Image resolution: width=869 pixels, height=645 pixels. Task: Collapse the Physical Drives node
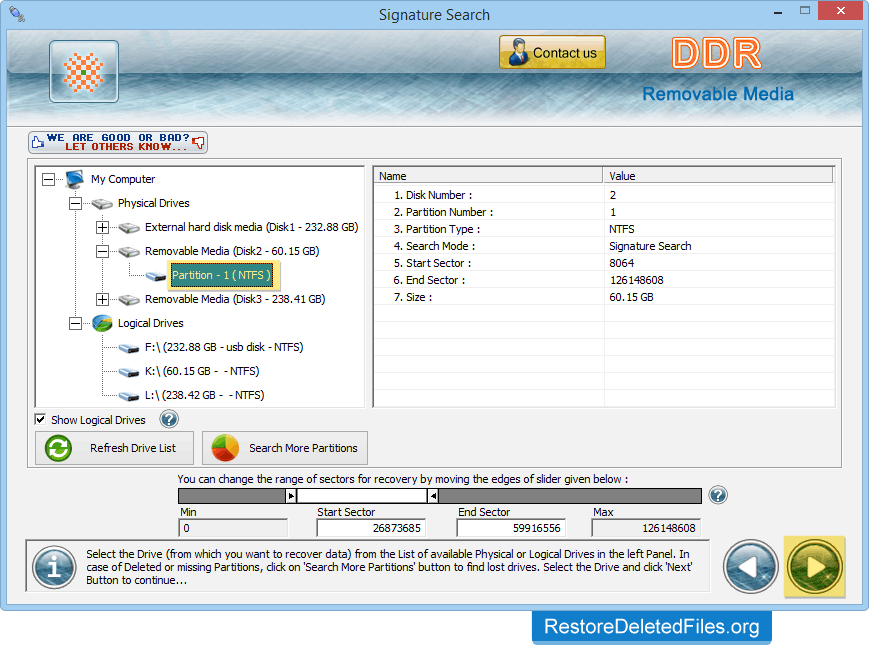(75, 203)
